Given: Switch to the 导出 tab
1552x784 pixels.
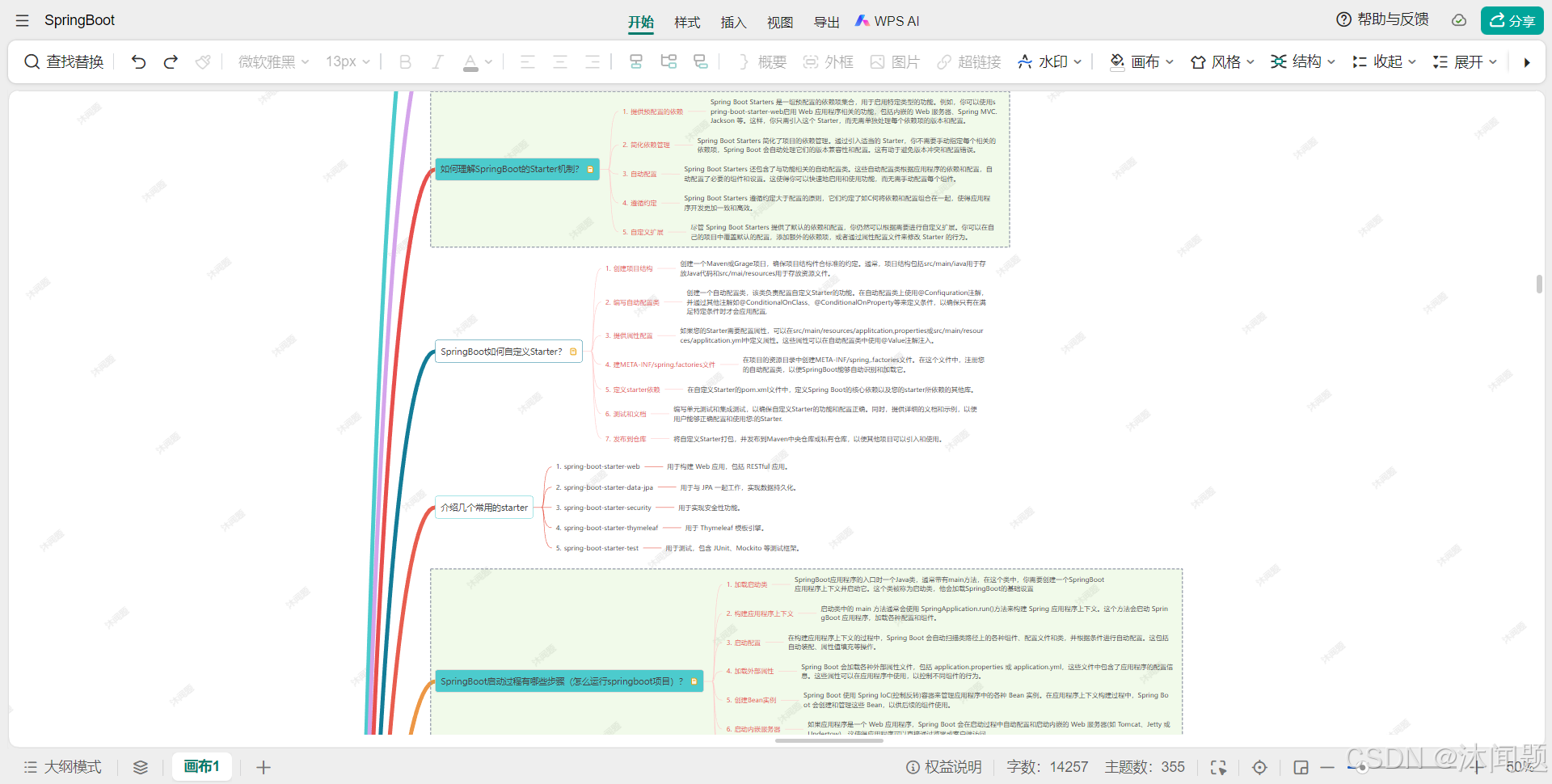Looking at the screenshot, I should [826, 22].
